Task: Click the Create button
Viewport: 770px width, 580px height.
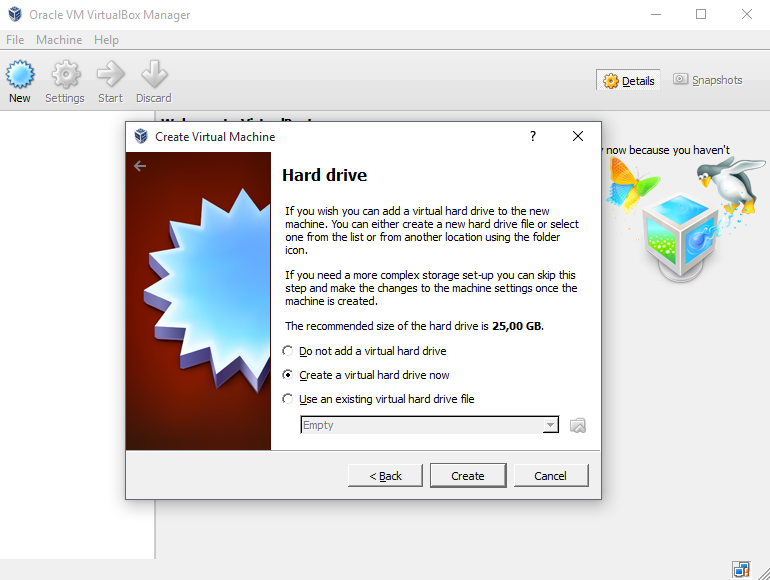Action: point(468,476)
